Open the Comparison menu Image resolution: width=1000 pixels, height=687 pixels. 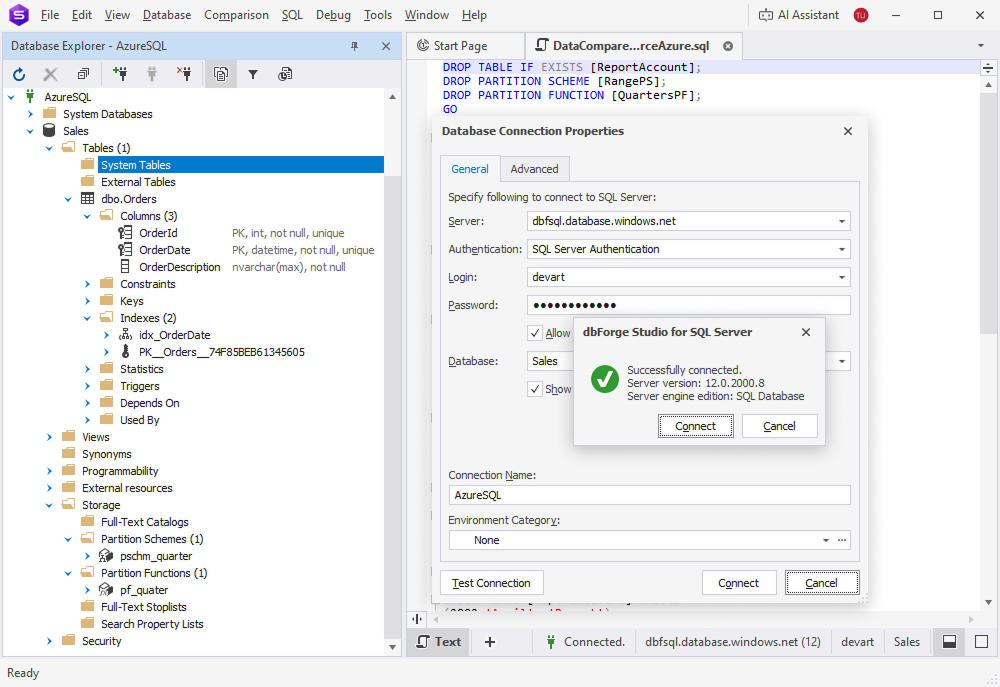pyautogui.click(x=236, y=15)
